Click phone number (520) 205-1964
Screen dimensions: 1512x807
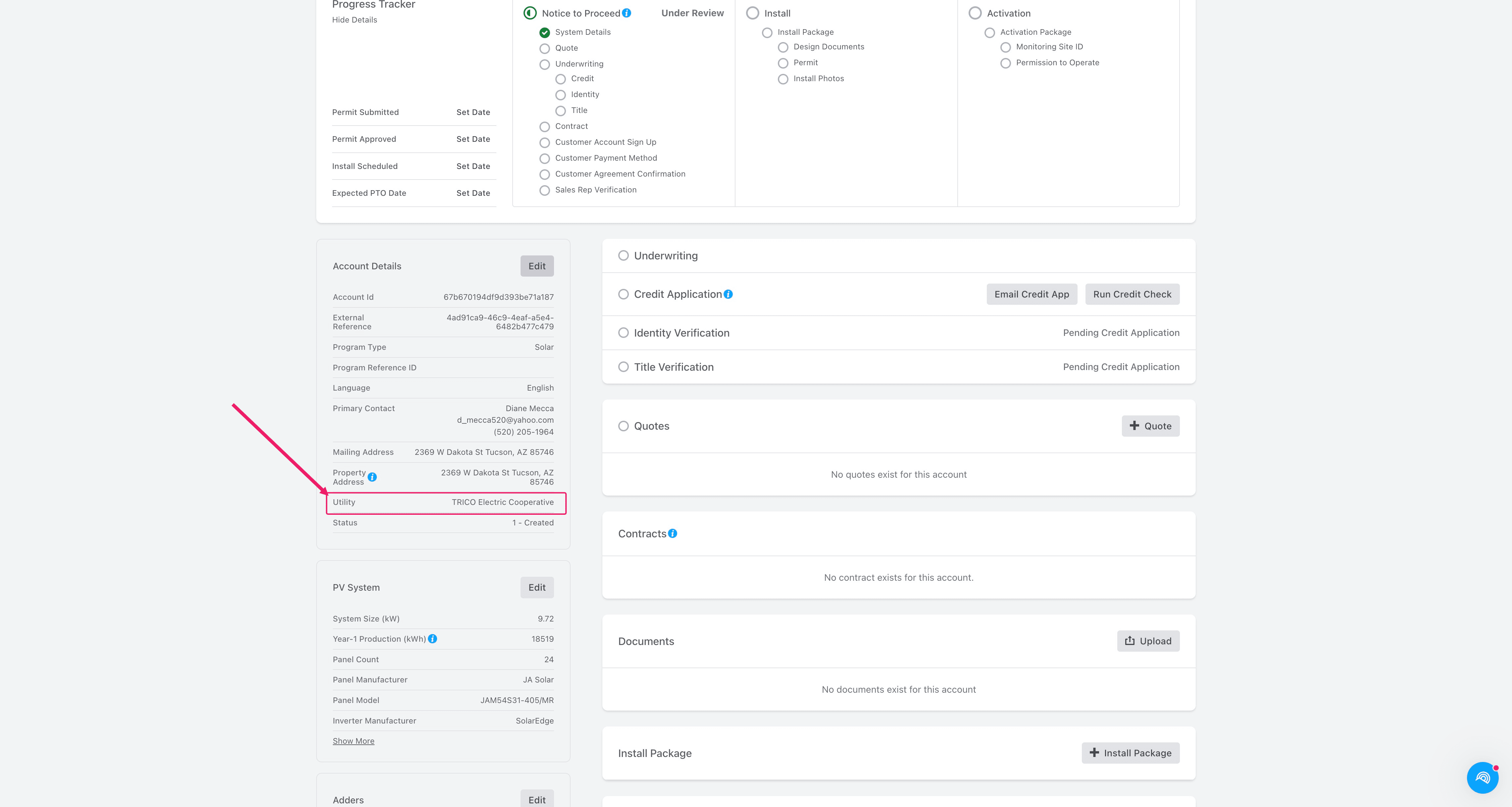[523, 432]
